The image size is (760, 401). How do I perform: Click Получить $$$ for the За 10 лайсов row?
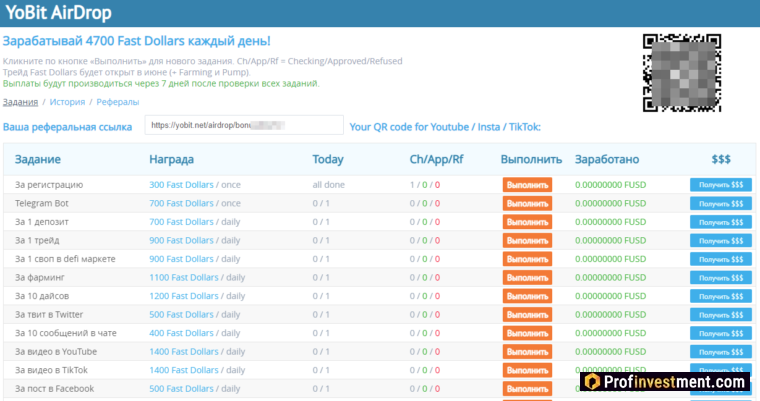click(720, 296)
